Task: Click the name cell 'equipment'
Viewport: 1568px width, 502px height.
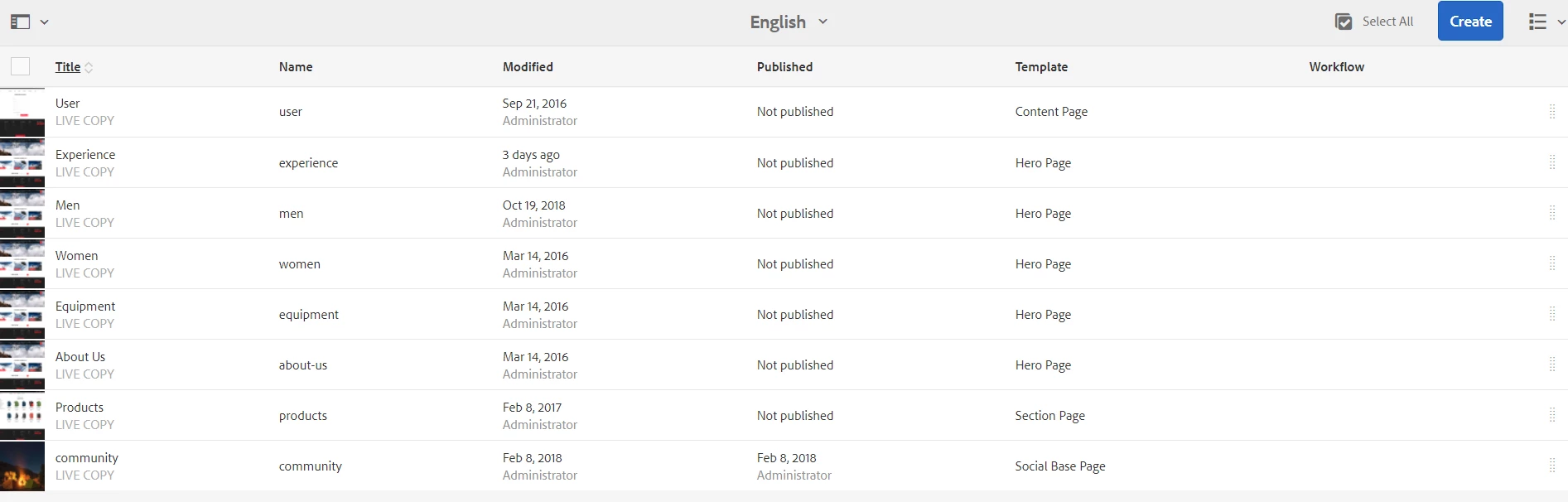Action: click(x=309, y=315)
